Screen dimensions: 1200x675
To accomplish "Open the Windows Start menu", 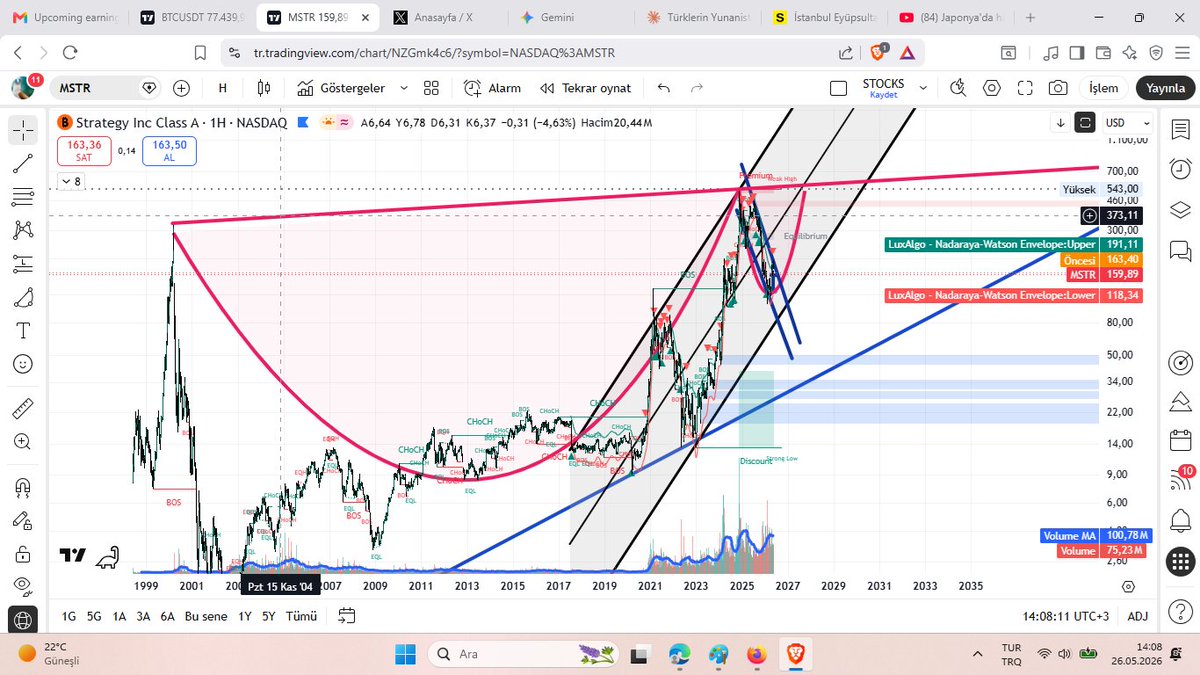I will (405, 655).
